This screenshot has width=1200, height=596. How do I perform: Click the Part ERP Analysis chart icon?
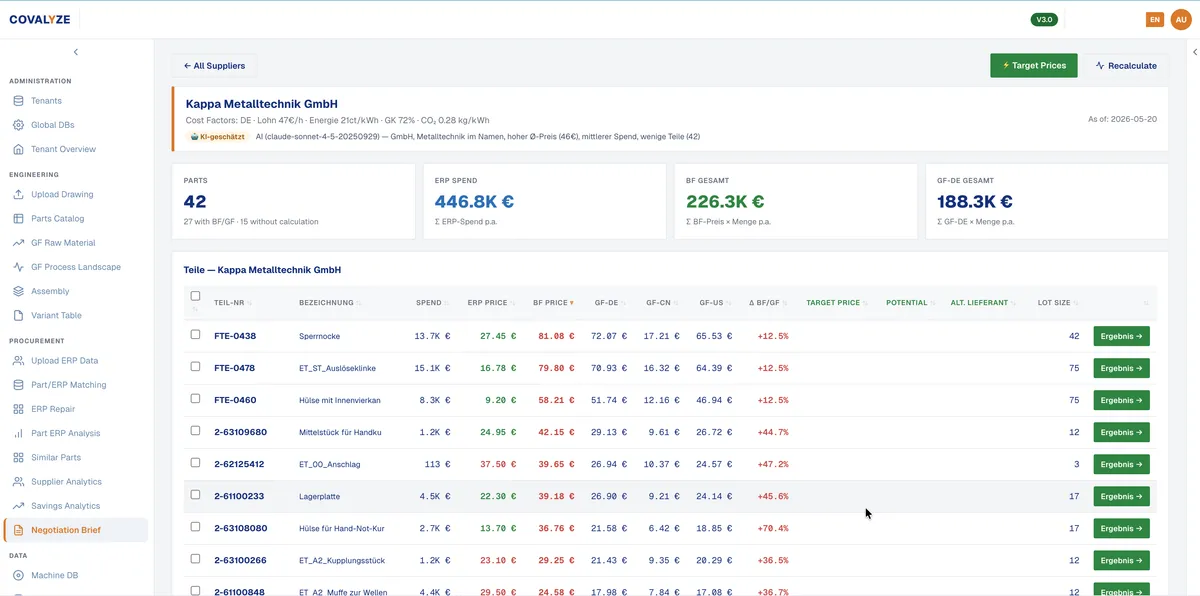pyautogui.click(x=18, y=433)
